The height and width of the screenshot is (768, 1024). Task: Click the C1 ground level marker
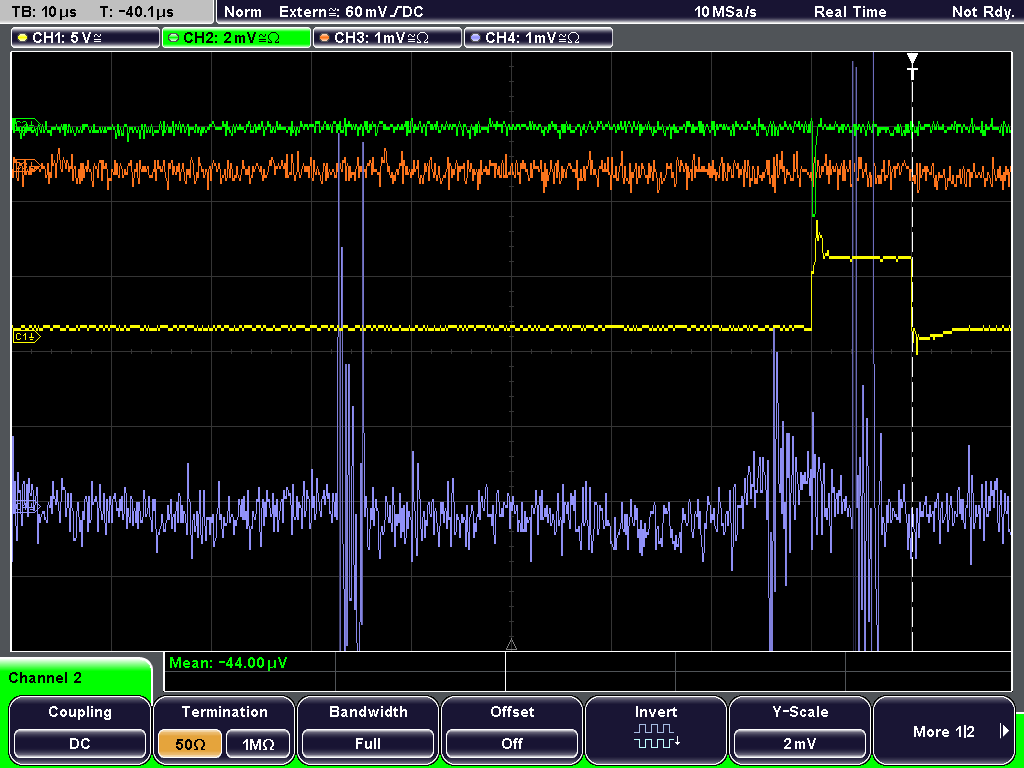tap(27, 336)
